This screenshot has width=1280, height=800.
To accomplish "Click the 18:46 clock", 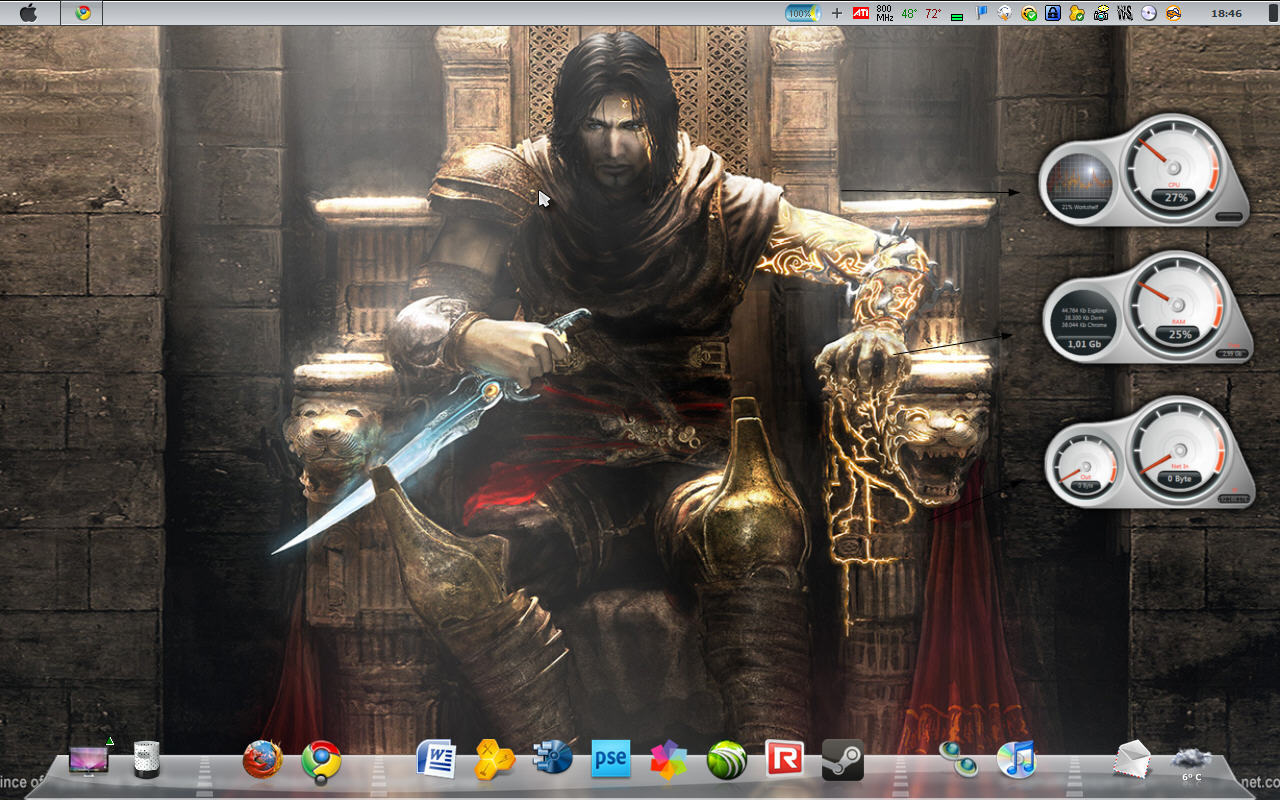I will [x=1226, y=13].
